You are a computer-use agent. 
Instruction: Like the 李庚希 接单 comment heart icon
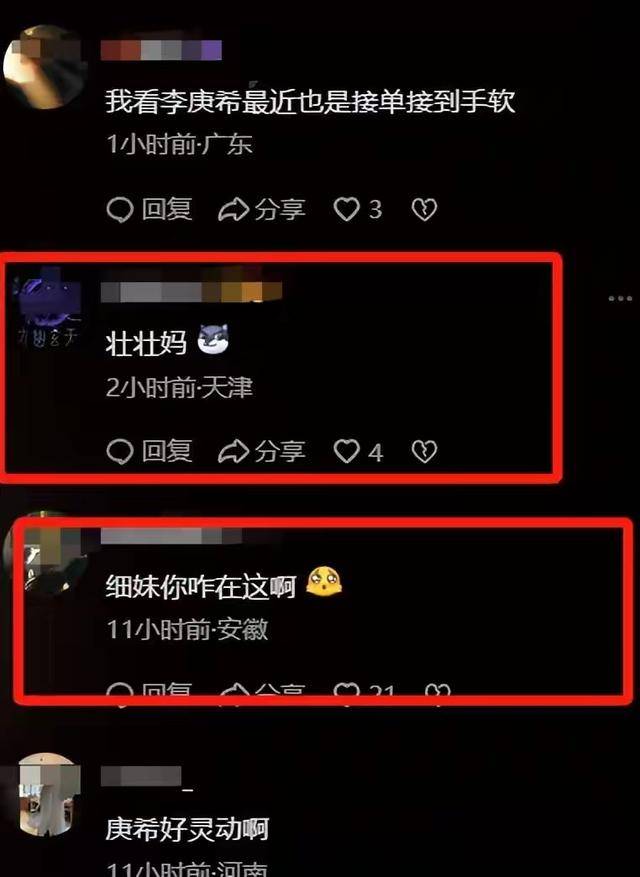346,209
